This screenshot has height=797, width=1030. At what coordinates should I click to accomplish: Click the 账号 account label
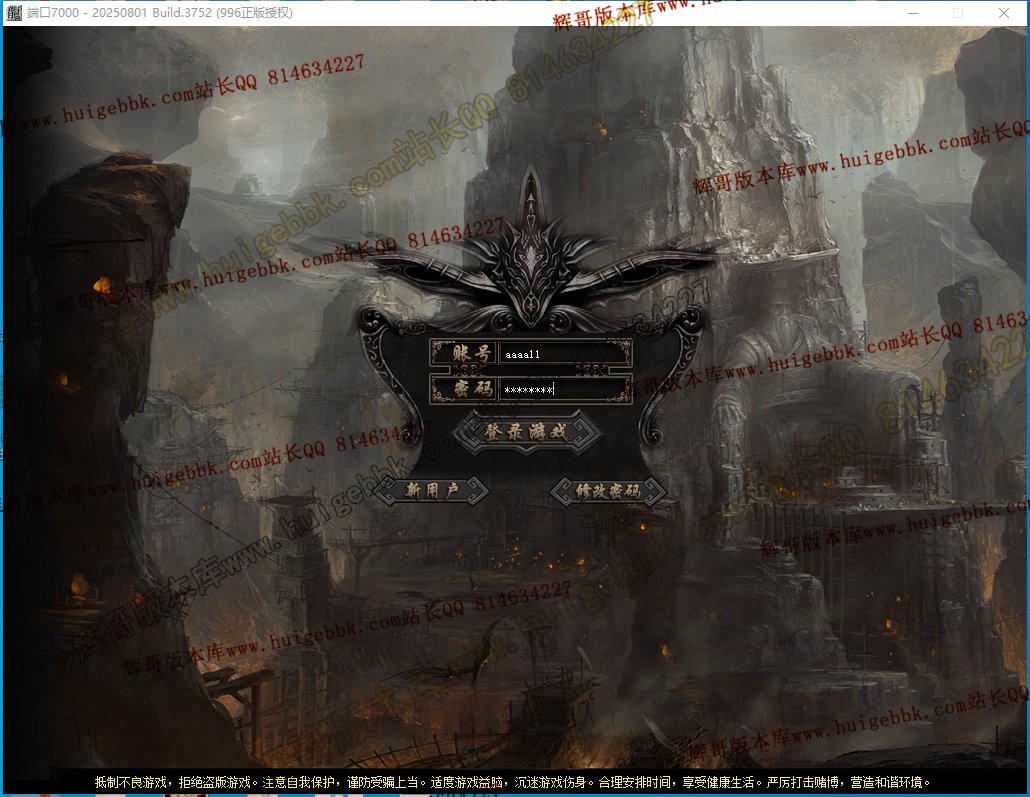pos(462,354)
